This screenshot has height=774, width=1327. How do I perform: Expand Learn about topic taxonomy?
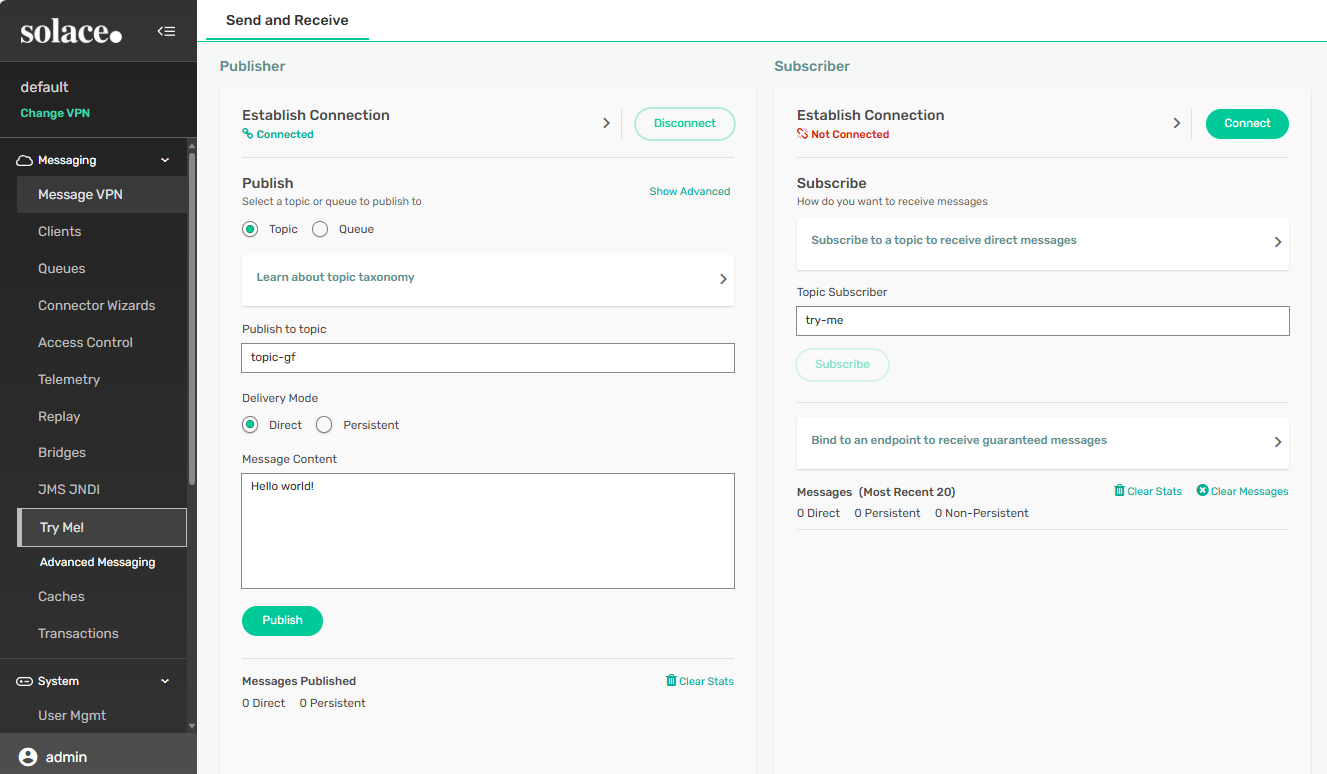coord(723,279)
